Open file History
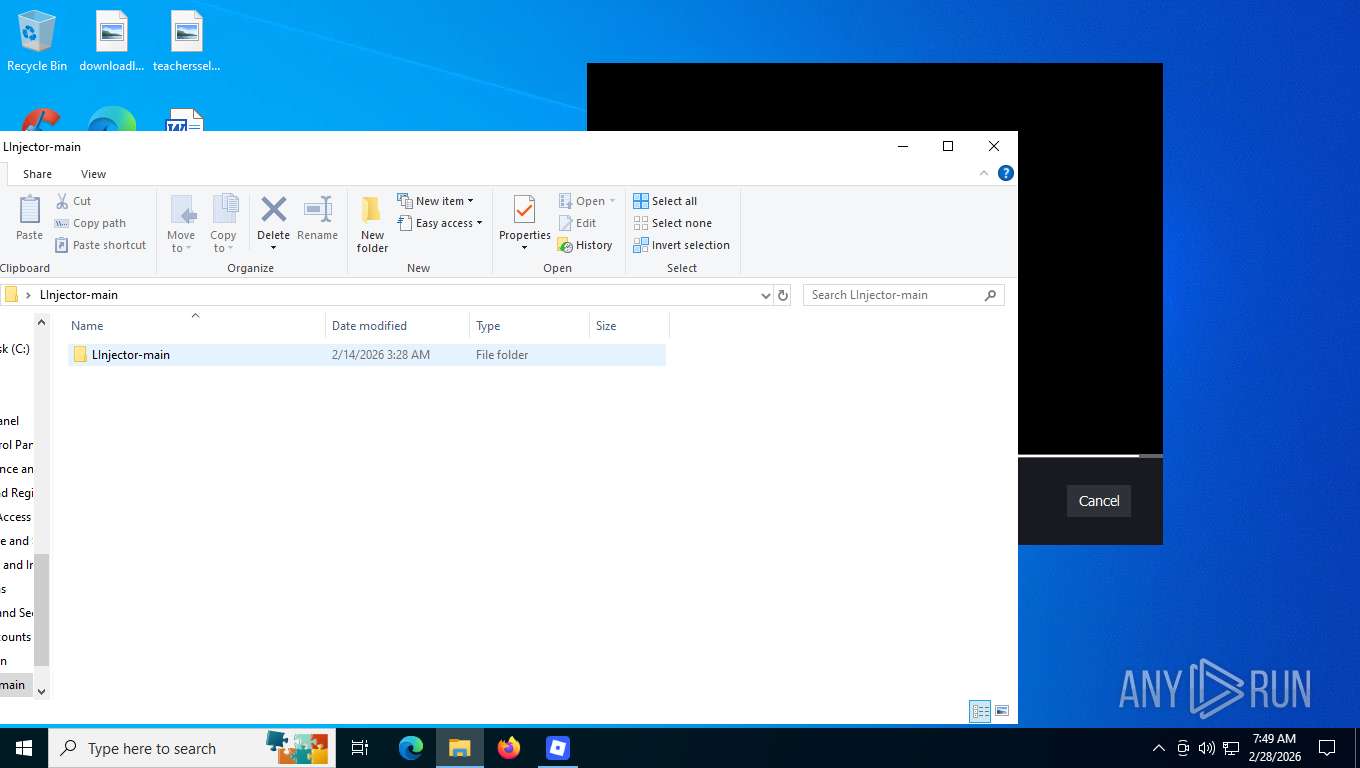The image size is (1360, 768). (x=585, y=245)
